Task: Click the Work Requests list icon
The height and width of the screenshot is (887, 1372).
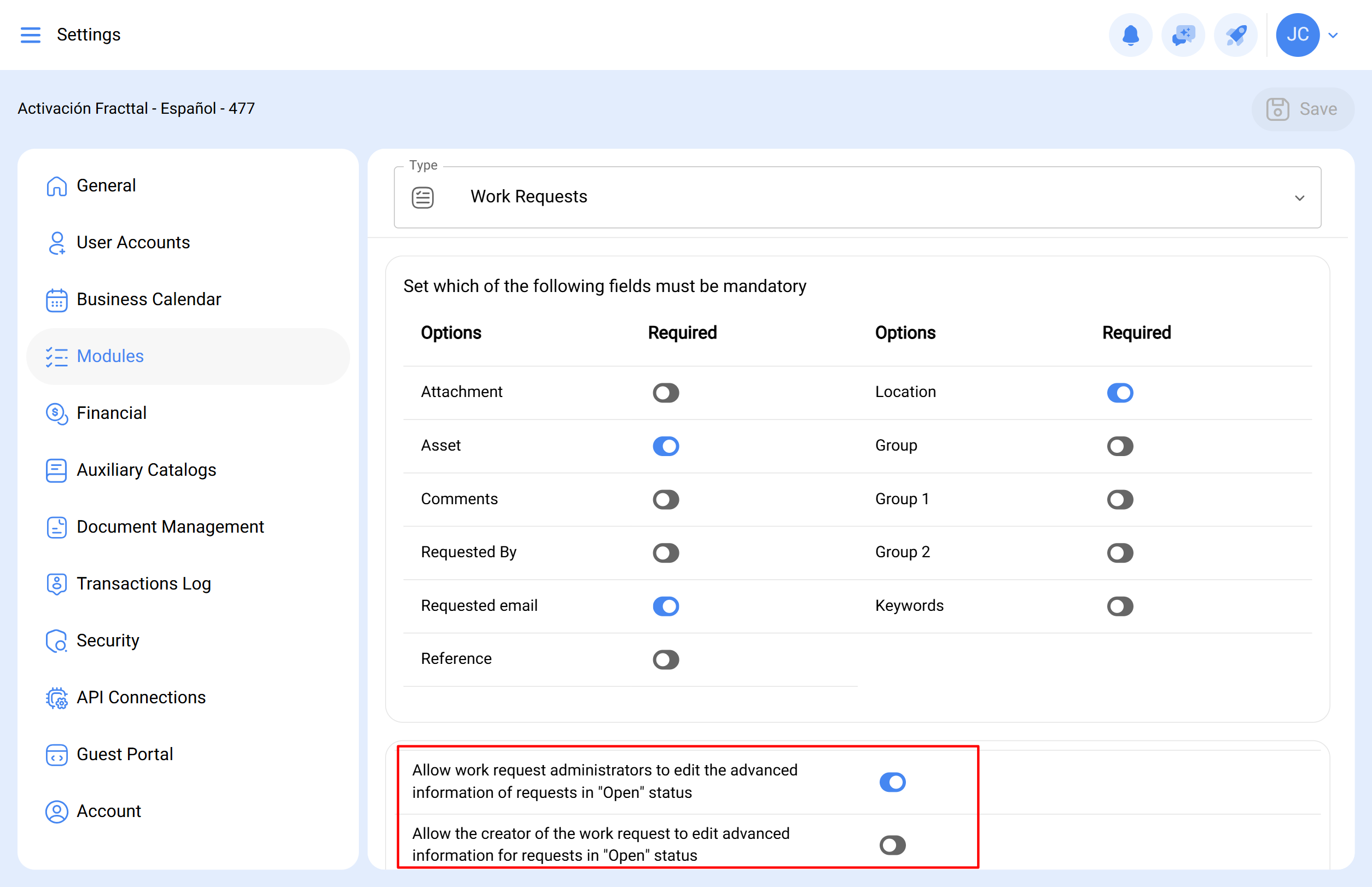Action: pyautogui.click(x=422, y=197)
